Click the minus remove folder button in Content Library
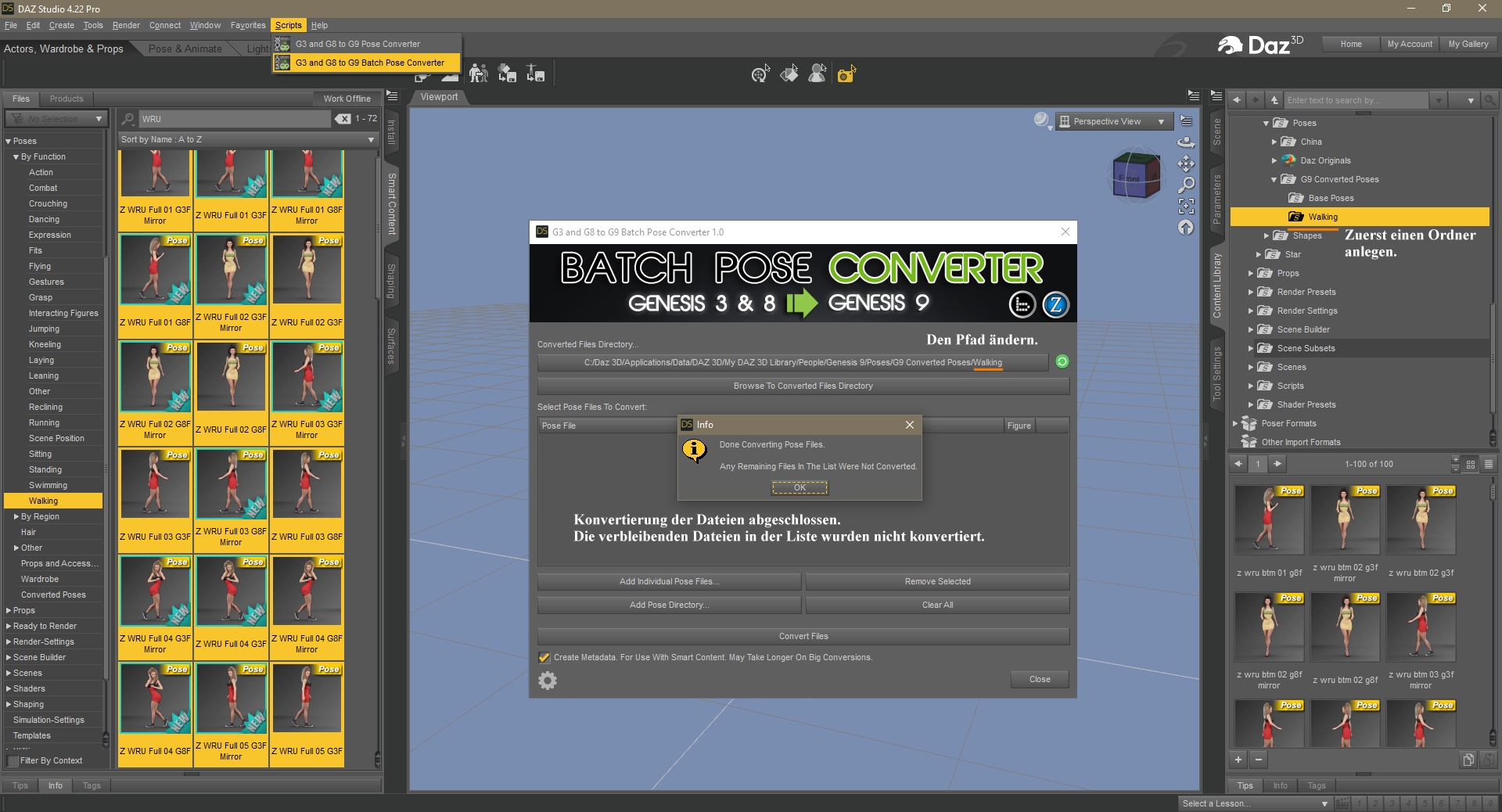1502x812 pixels. tap(1258, 760)
